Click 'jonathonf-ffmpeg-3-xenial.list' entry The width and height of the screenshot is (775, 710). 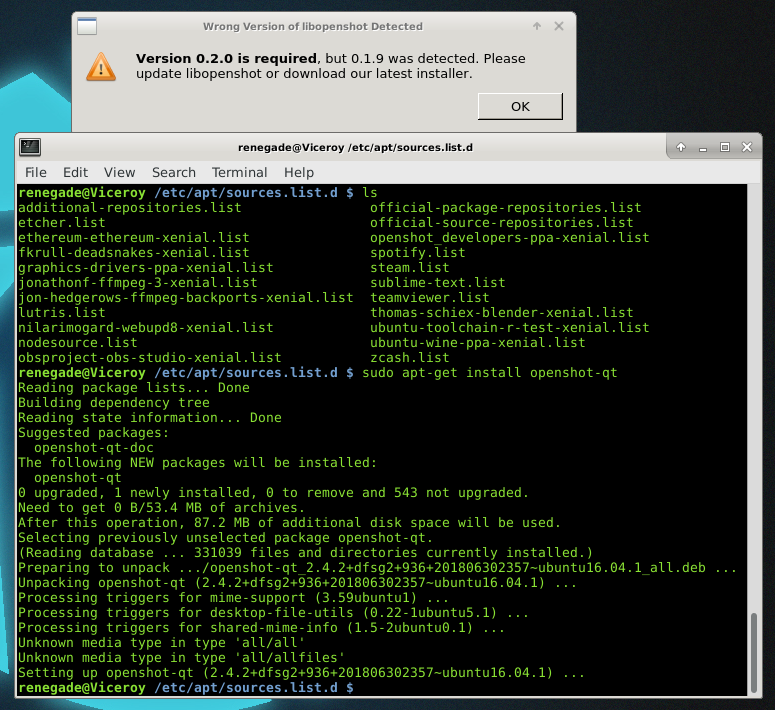(x=138, y=283)
